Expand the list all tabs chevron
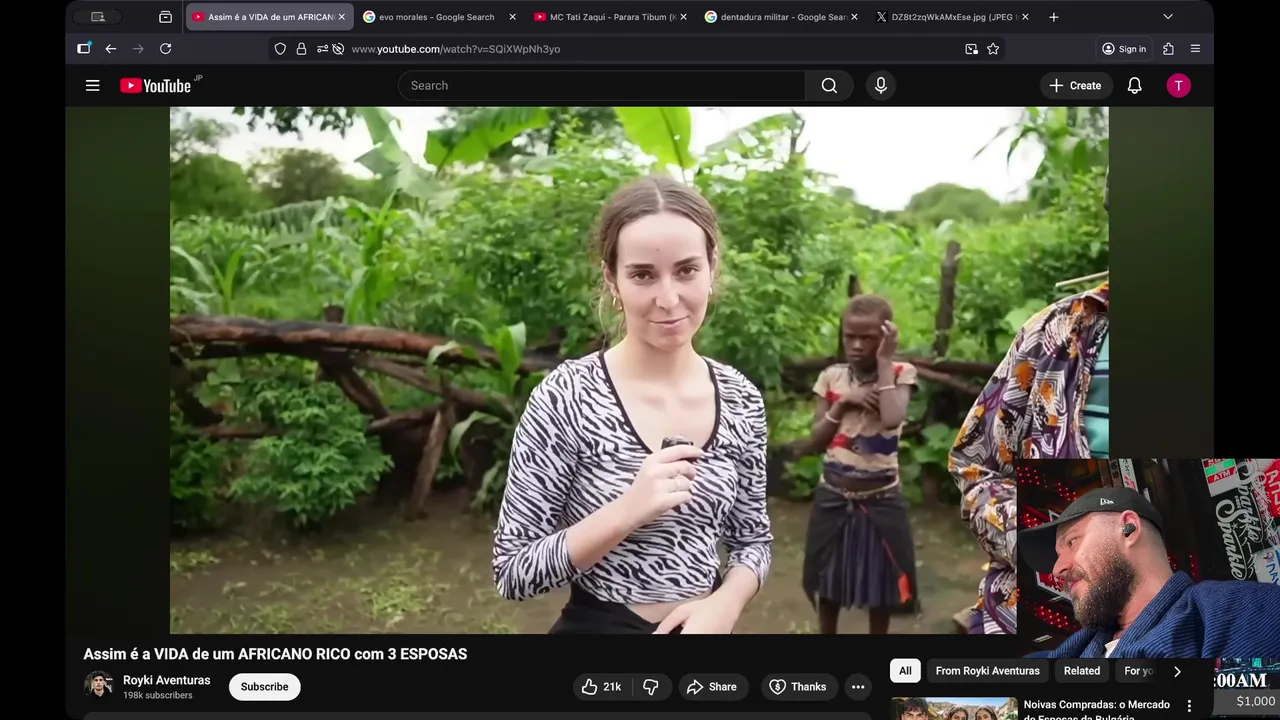1280x720 pixels. (x=1168, y=17)
